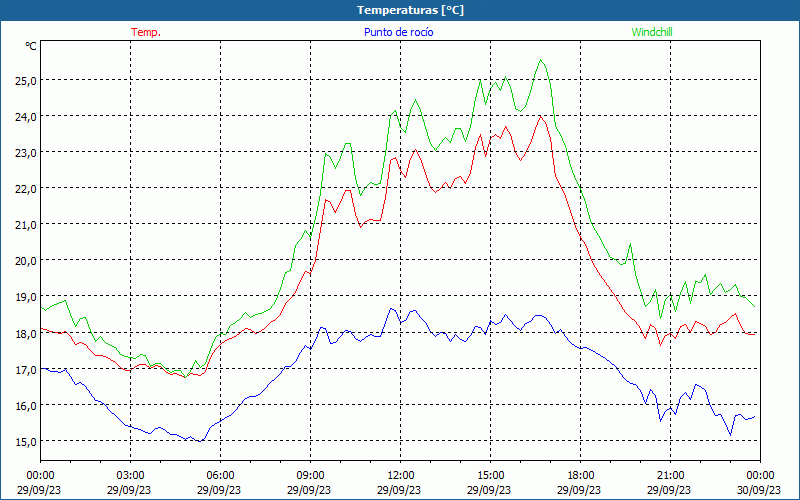Click the 22,0 y-axis value
The image size is (800, 500).
point(26,189)
